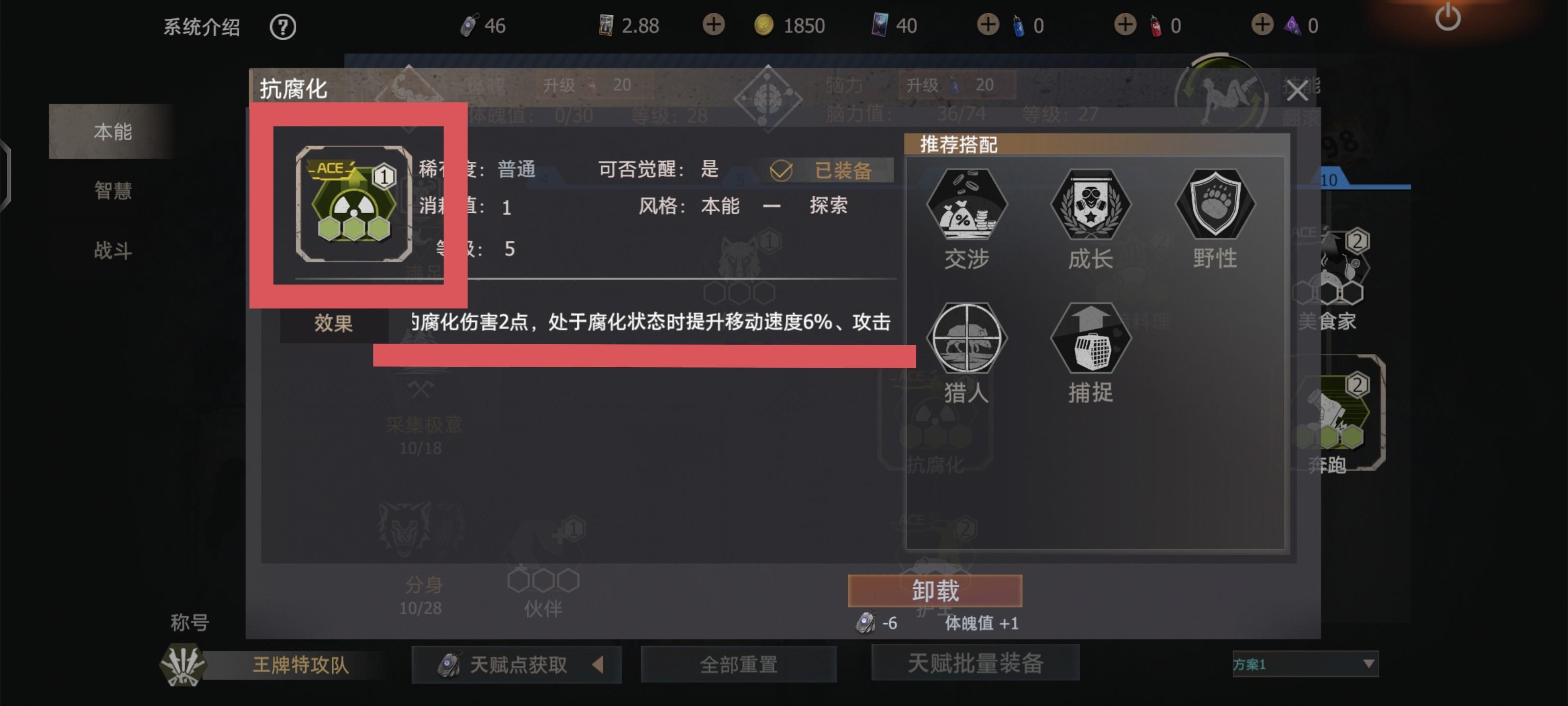Image resolution: width=1568 pixels, height=706 pixels.
Task: Open the system introduction question mark icon
Action: 282,27
